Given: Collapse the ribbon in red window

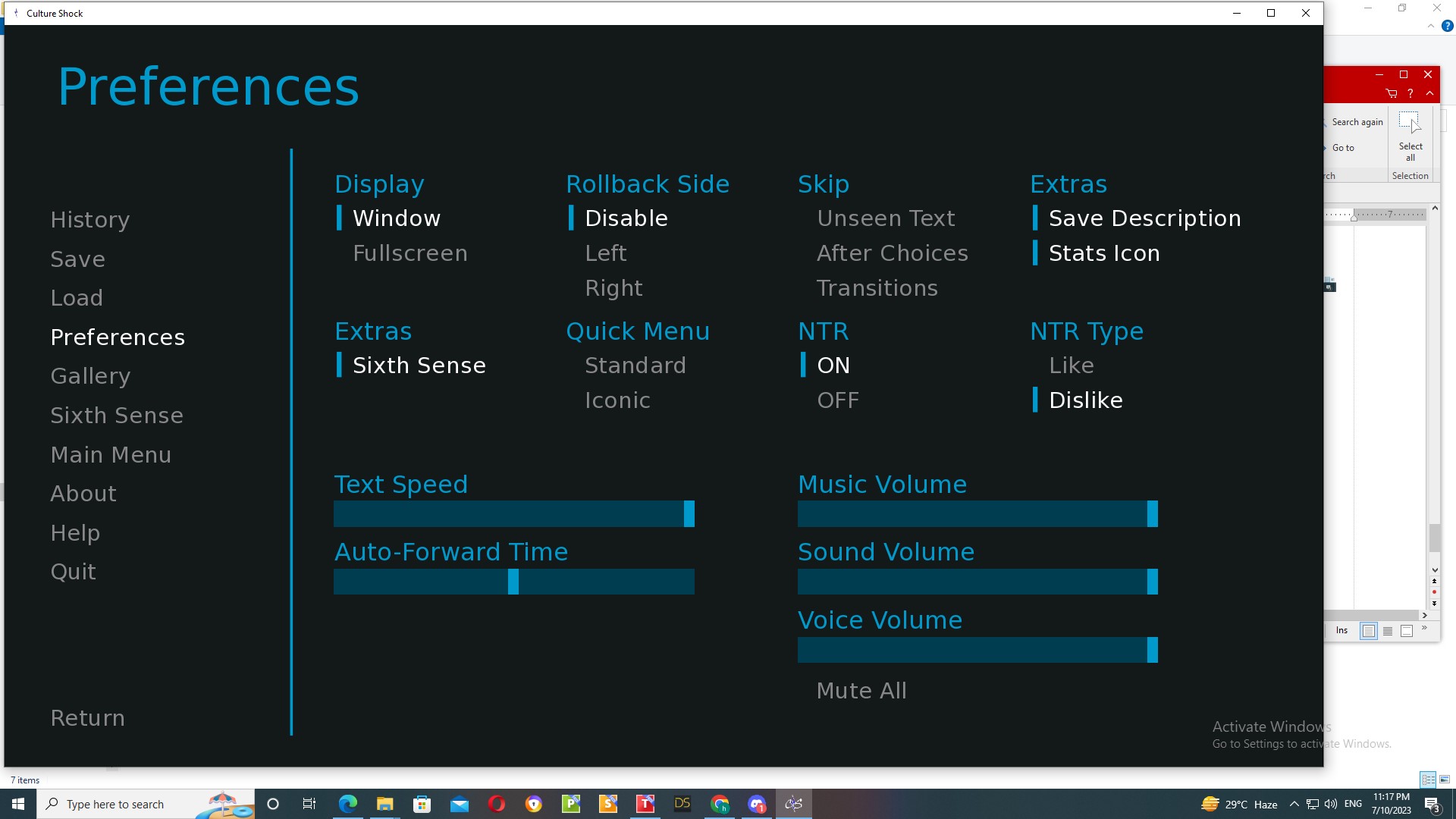Looking at the screenshot, I should pyautogui.click(x=1429, y=93).
